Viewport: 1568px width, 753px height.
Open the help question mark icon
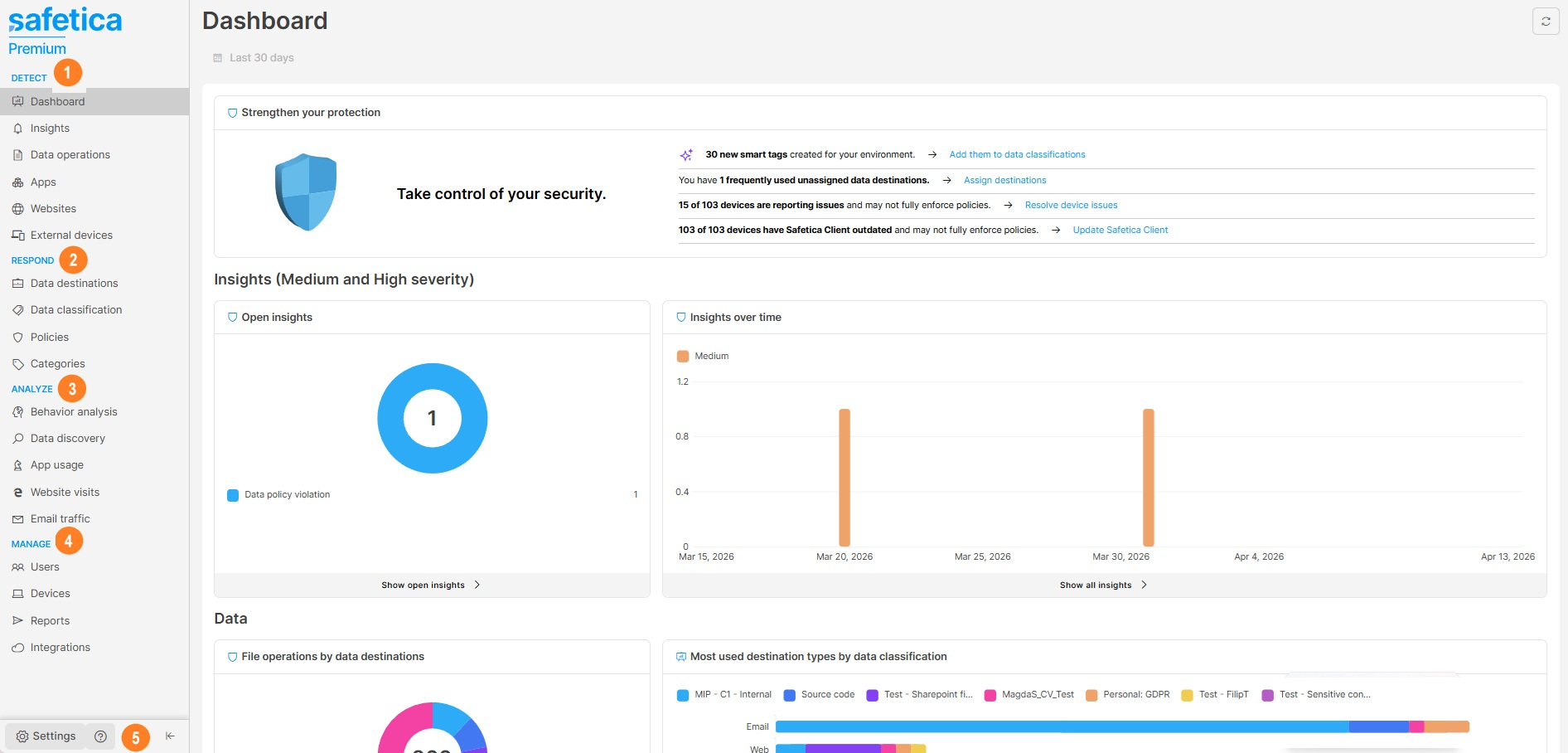[100, 736]
